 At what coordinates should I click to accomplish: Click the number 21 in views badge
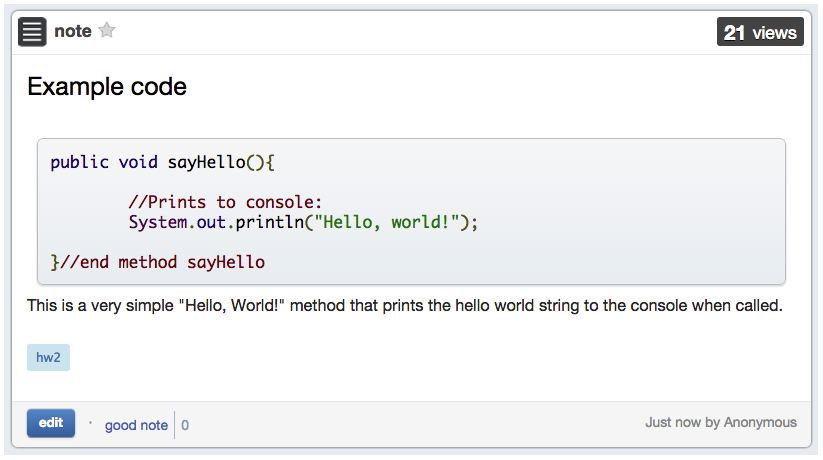click(x=735, y=32)
